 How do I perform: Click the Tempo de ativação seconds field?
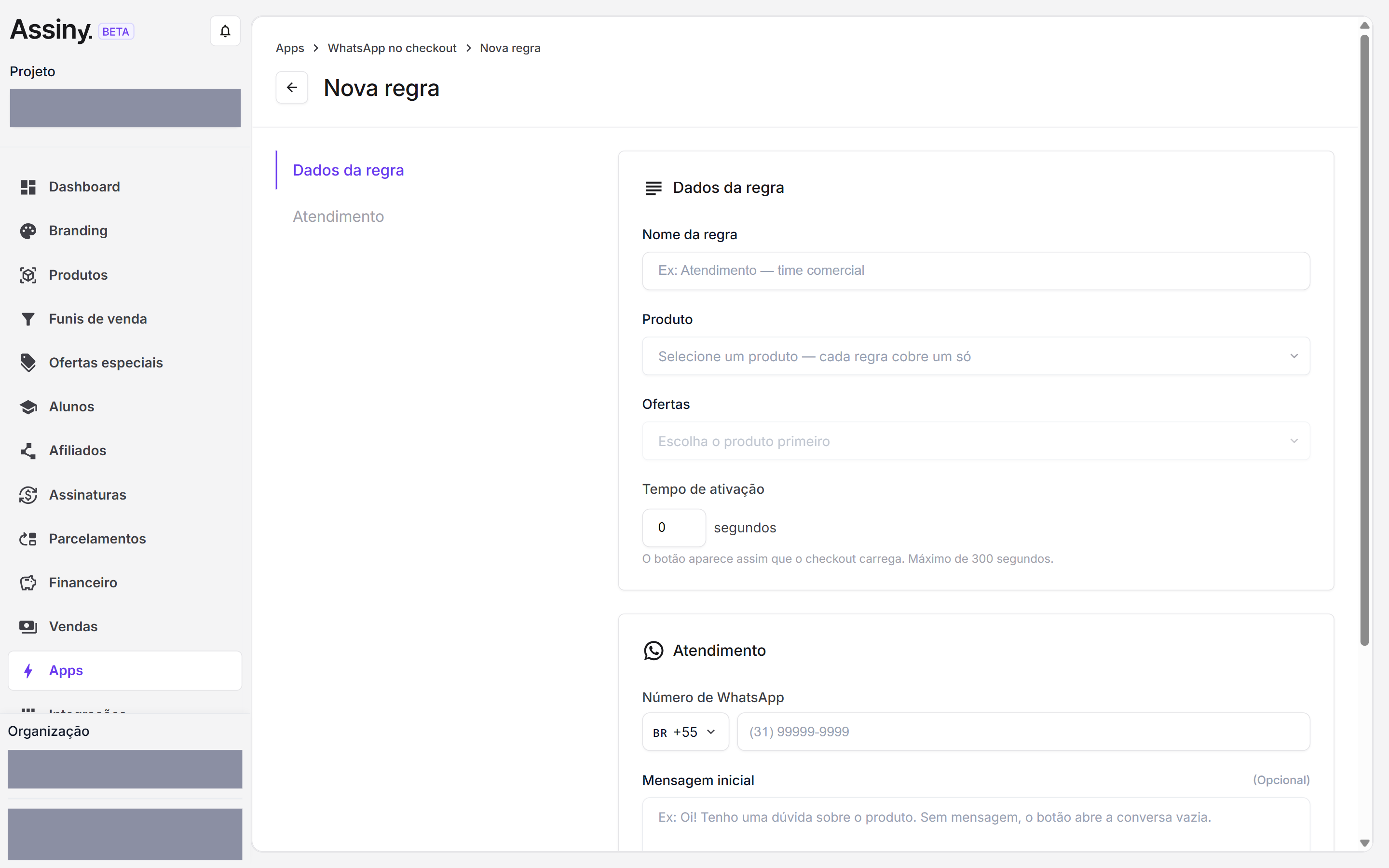tap(674, 528)
